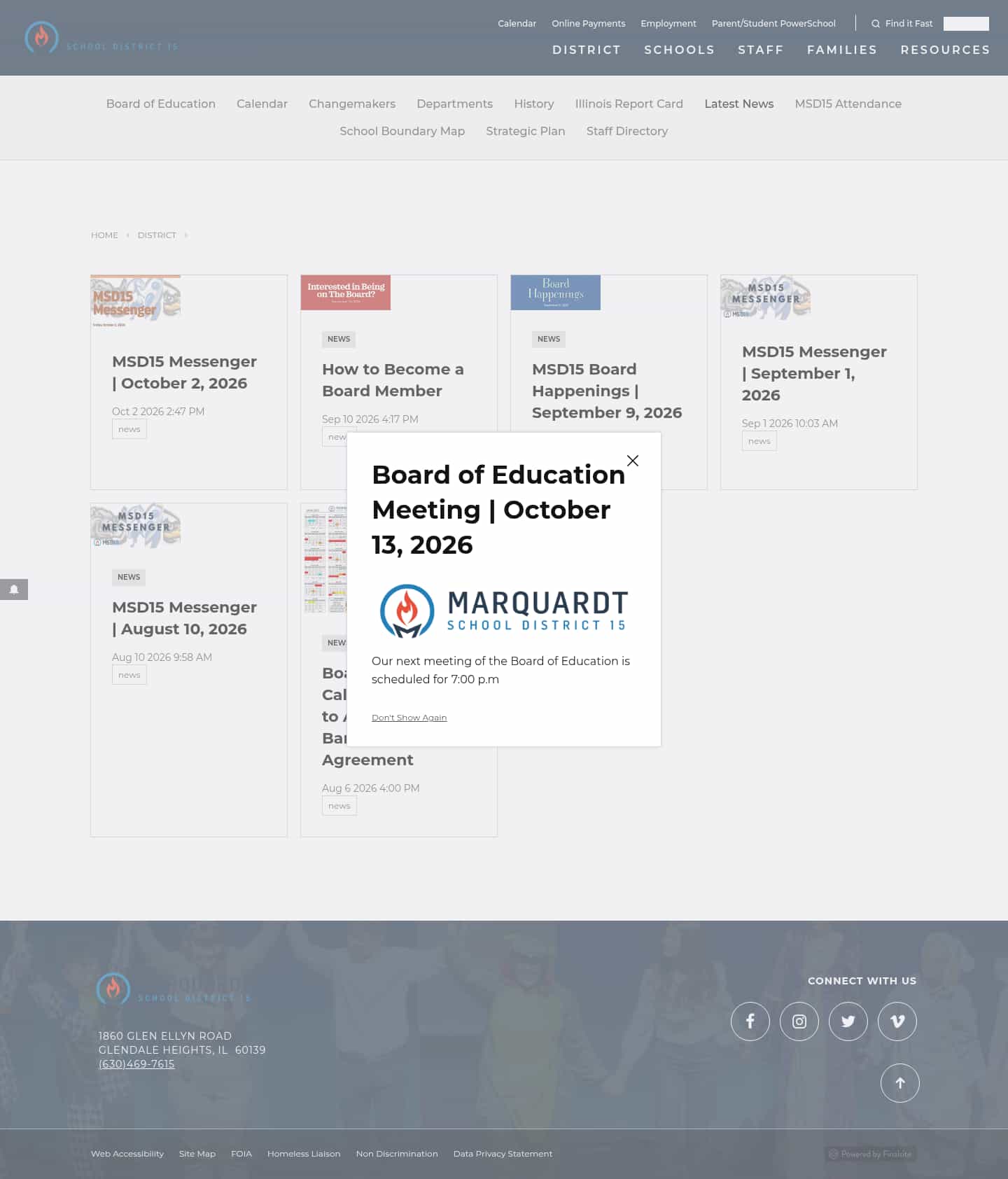1008x1179 pixels.
Task: Open MSD15 Messenger September 1, 2026 article
Action: point(814,373)
